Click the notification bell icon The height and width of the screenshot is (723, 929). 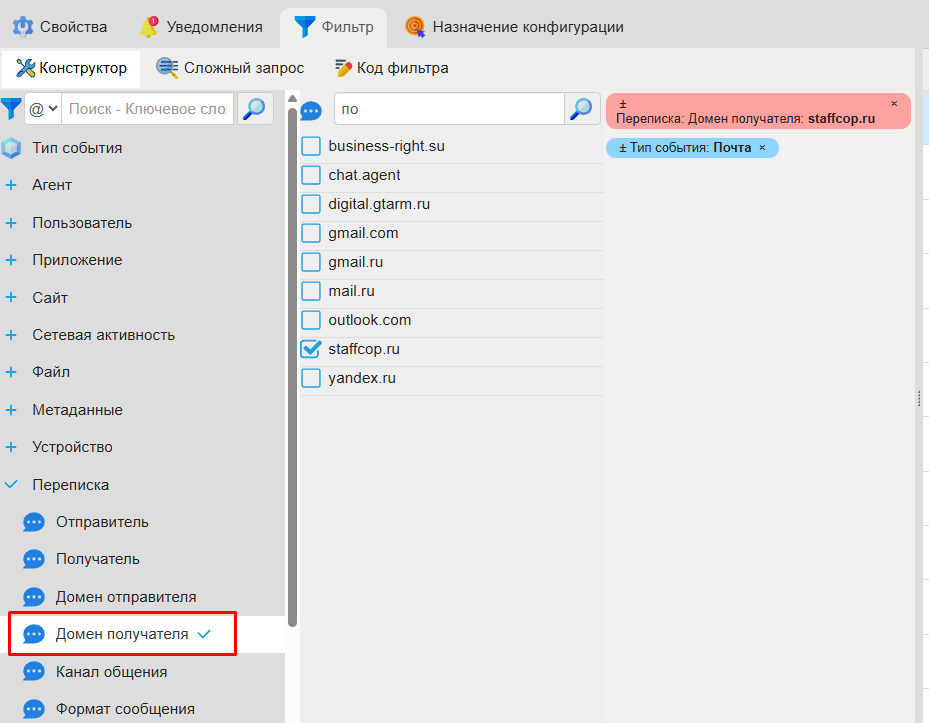point(148,27)
